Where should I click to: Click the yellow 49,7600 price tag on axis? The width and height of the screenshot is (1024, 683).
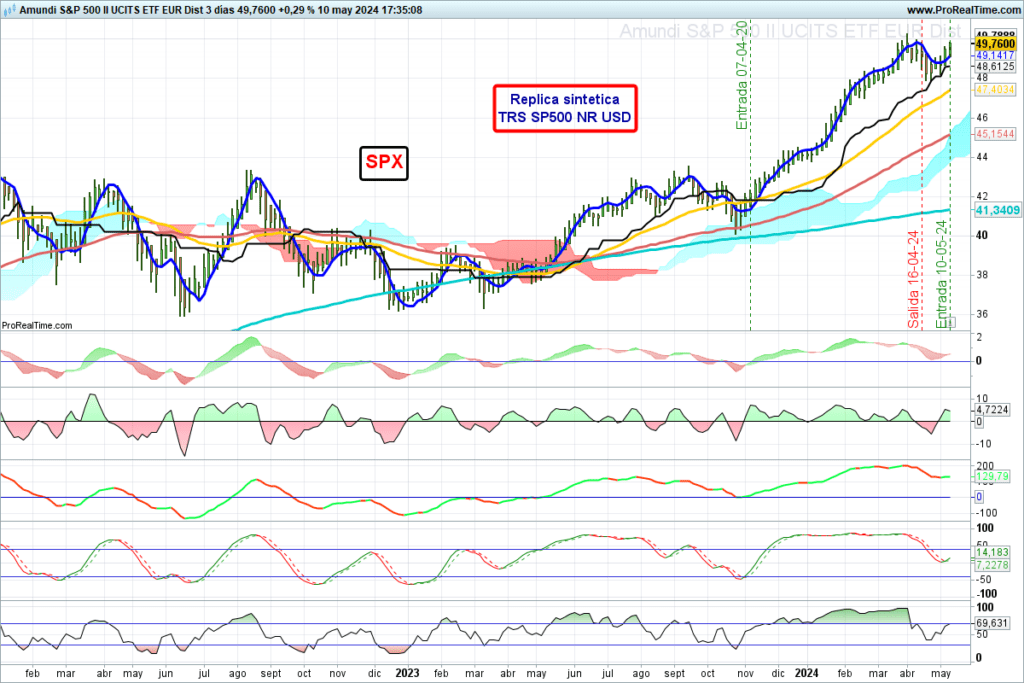pyautogui.click(x=995, y=44)
